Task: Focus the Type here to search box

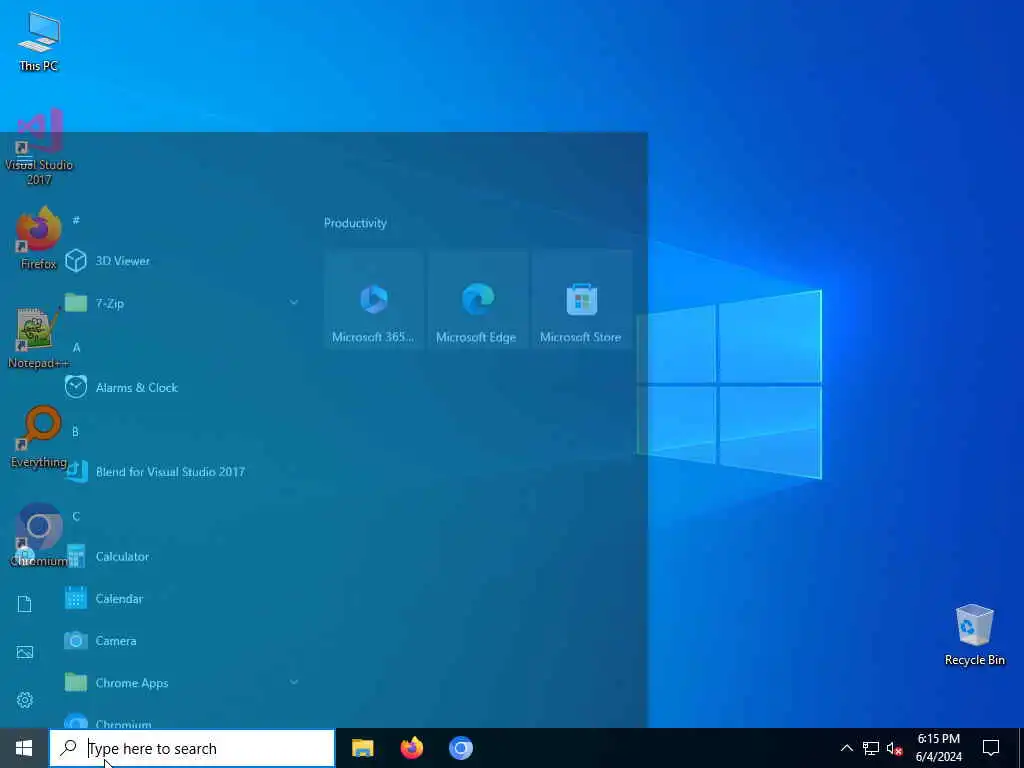Action: pos(192,748)
